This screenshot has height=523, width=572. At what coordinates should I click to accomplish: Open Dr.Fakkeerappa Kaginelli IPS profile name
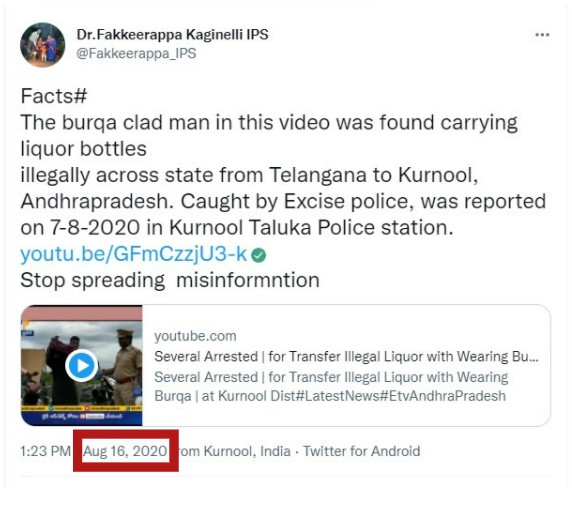(x=173, y=35)
